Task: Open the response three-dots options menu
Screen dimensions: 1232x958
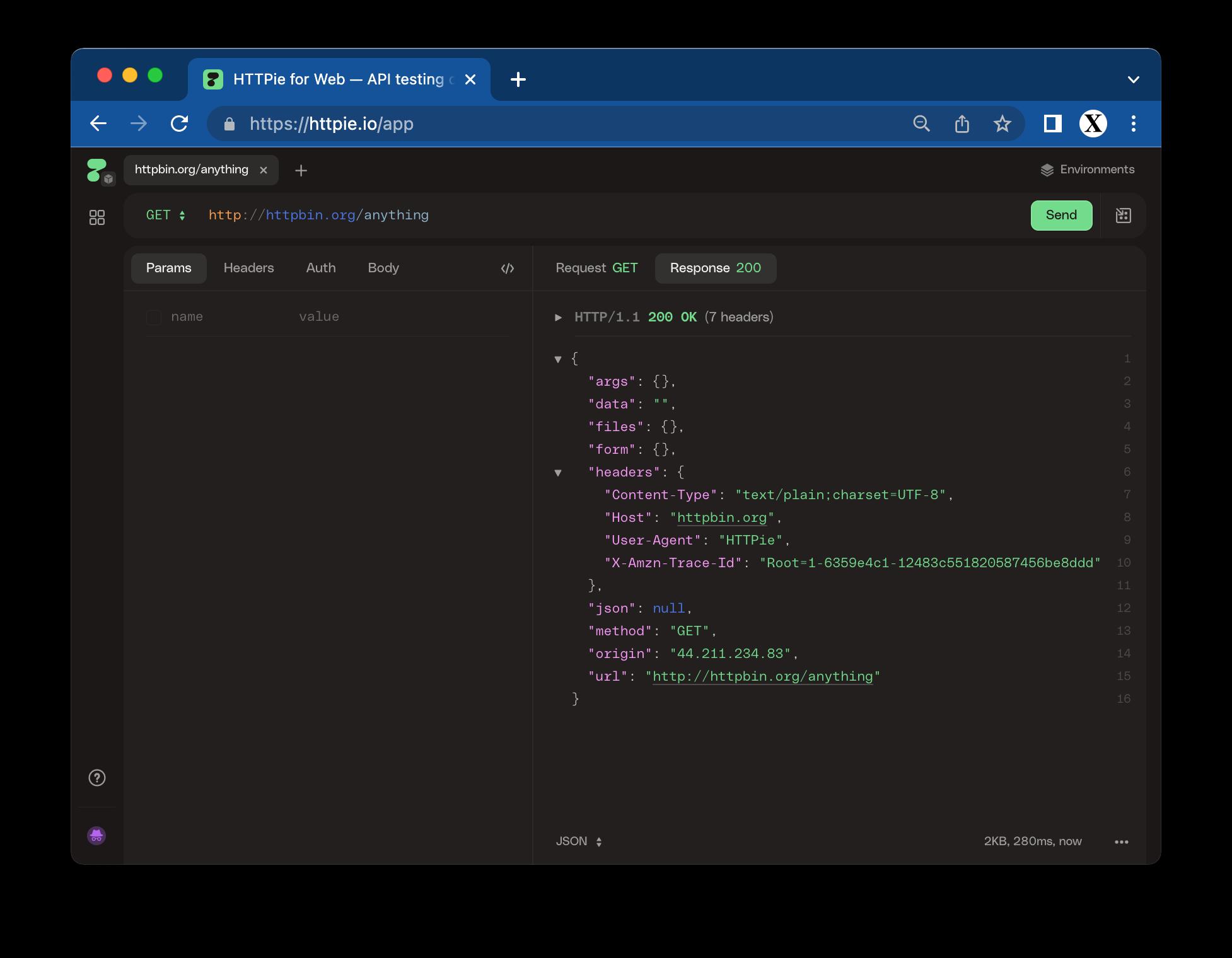Action: (x=1121, y=842)
